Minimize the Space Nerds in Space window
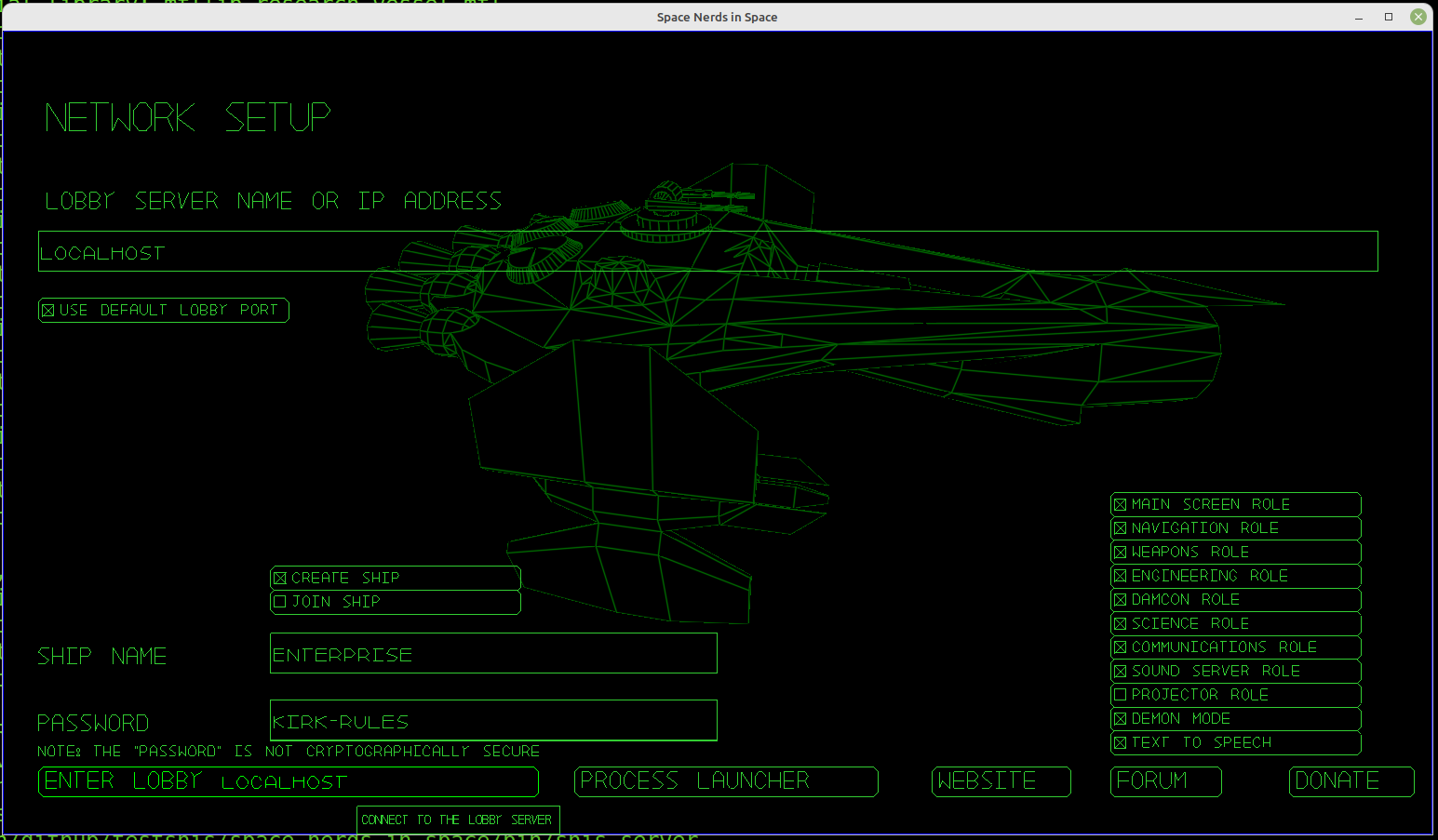Viewport: 1438px width, 840px height. [x=1359, y=17]
